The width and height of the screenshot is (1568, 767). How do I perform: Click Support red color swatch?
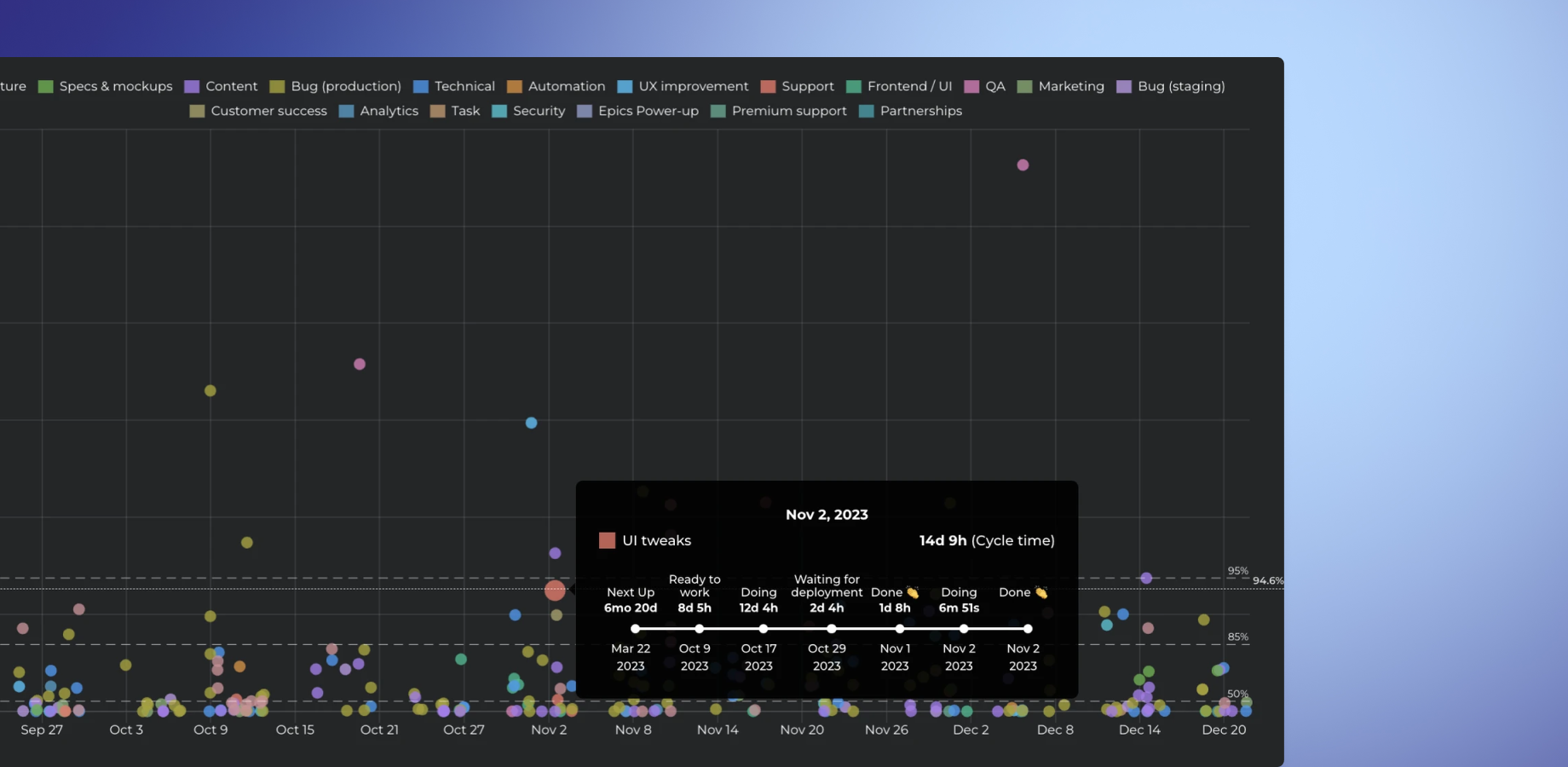coord(769,86)
